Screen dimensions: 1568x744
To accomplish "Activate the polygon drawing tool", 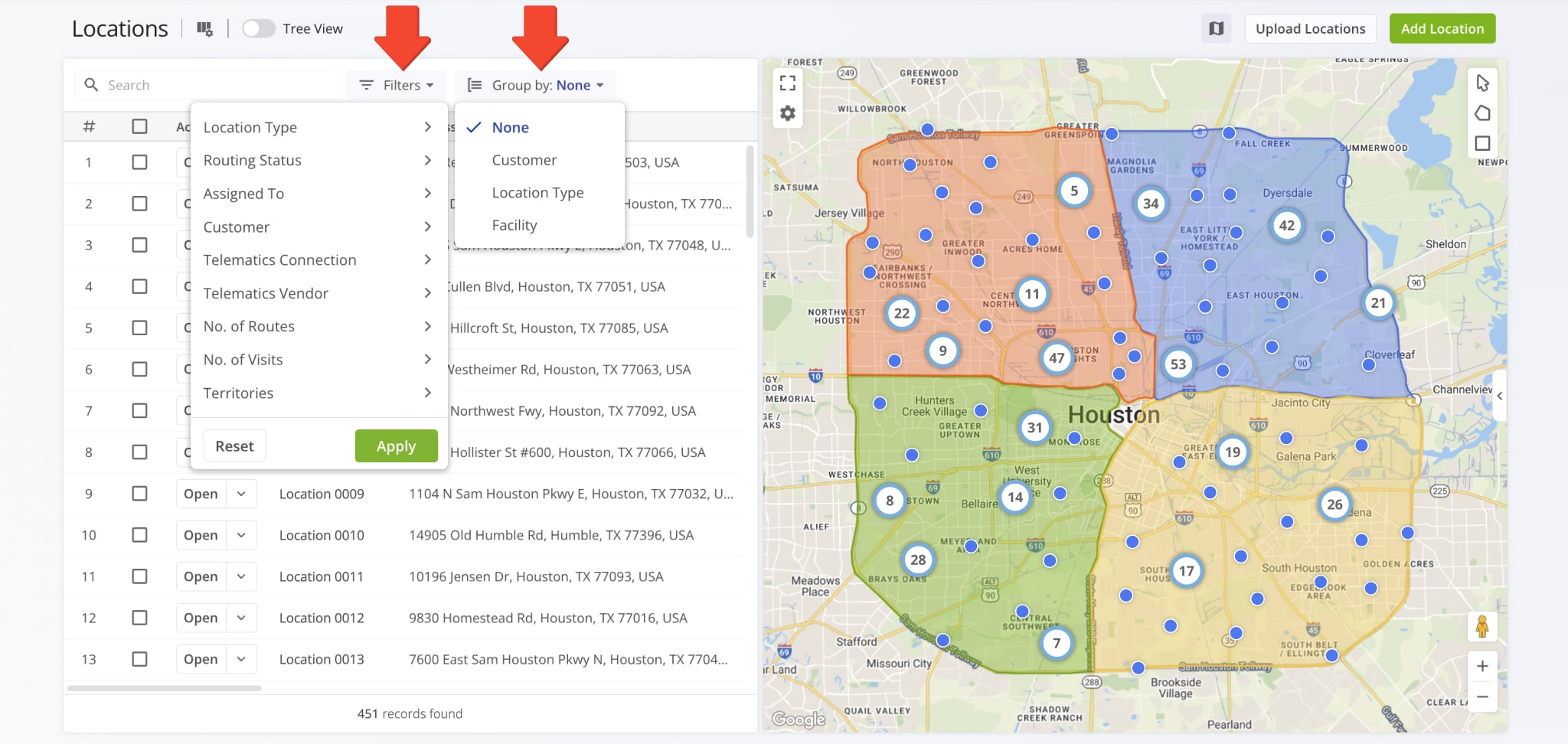I will pyautogui.click(x=1483, y=113).
